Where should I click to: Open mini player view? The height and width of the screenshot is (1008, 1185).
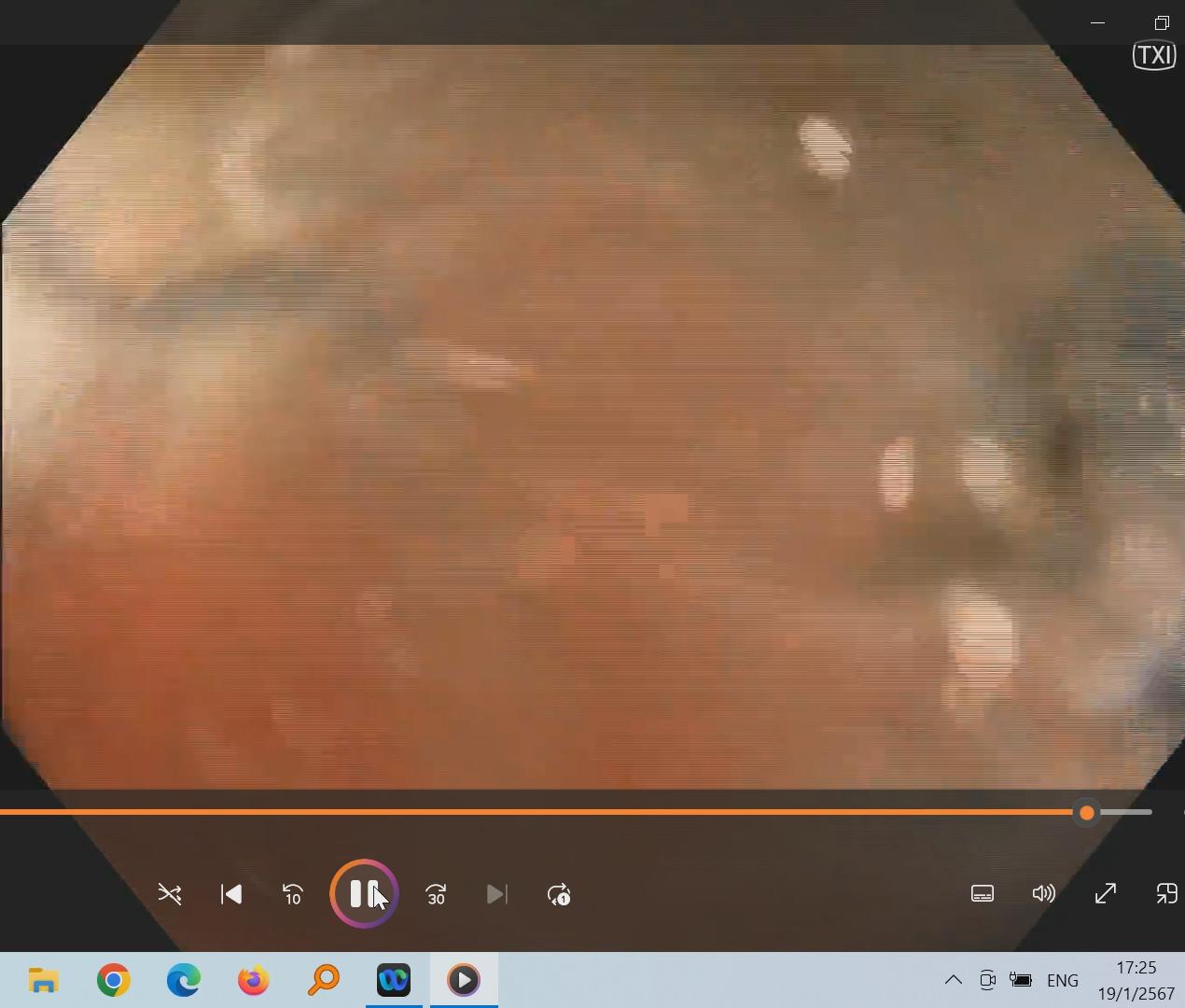[x=1166, y=894]
